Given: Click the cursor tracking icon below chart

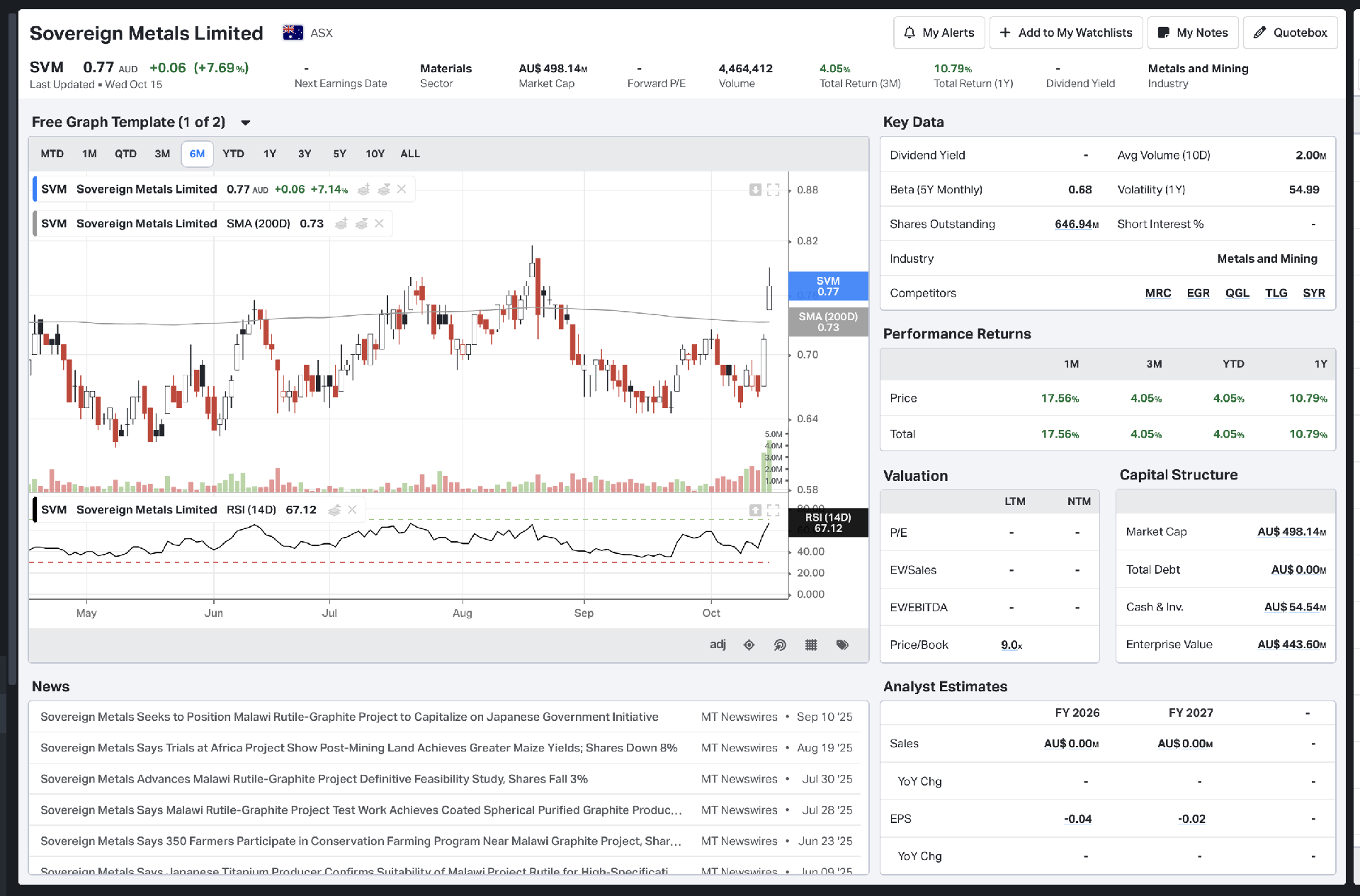Looking at the screenshot, I should point(780,645).
